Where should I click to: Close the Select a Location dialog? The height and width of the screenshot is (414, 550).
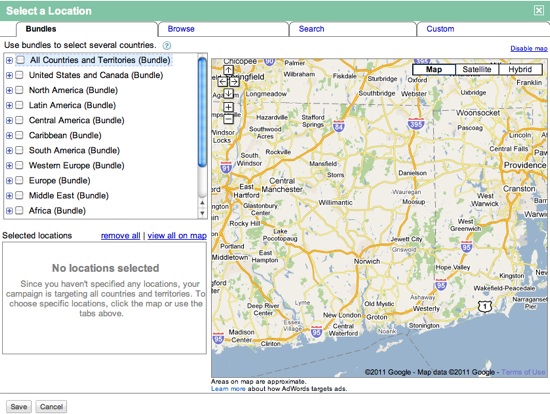(539, 11)
